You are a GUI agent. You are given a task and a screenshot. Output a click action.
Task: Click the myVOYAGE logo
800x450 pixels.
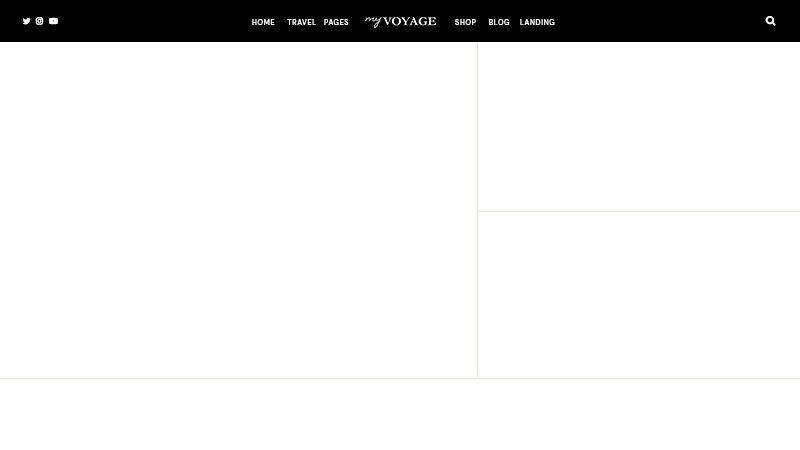point(400,21)
